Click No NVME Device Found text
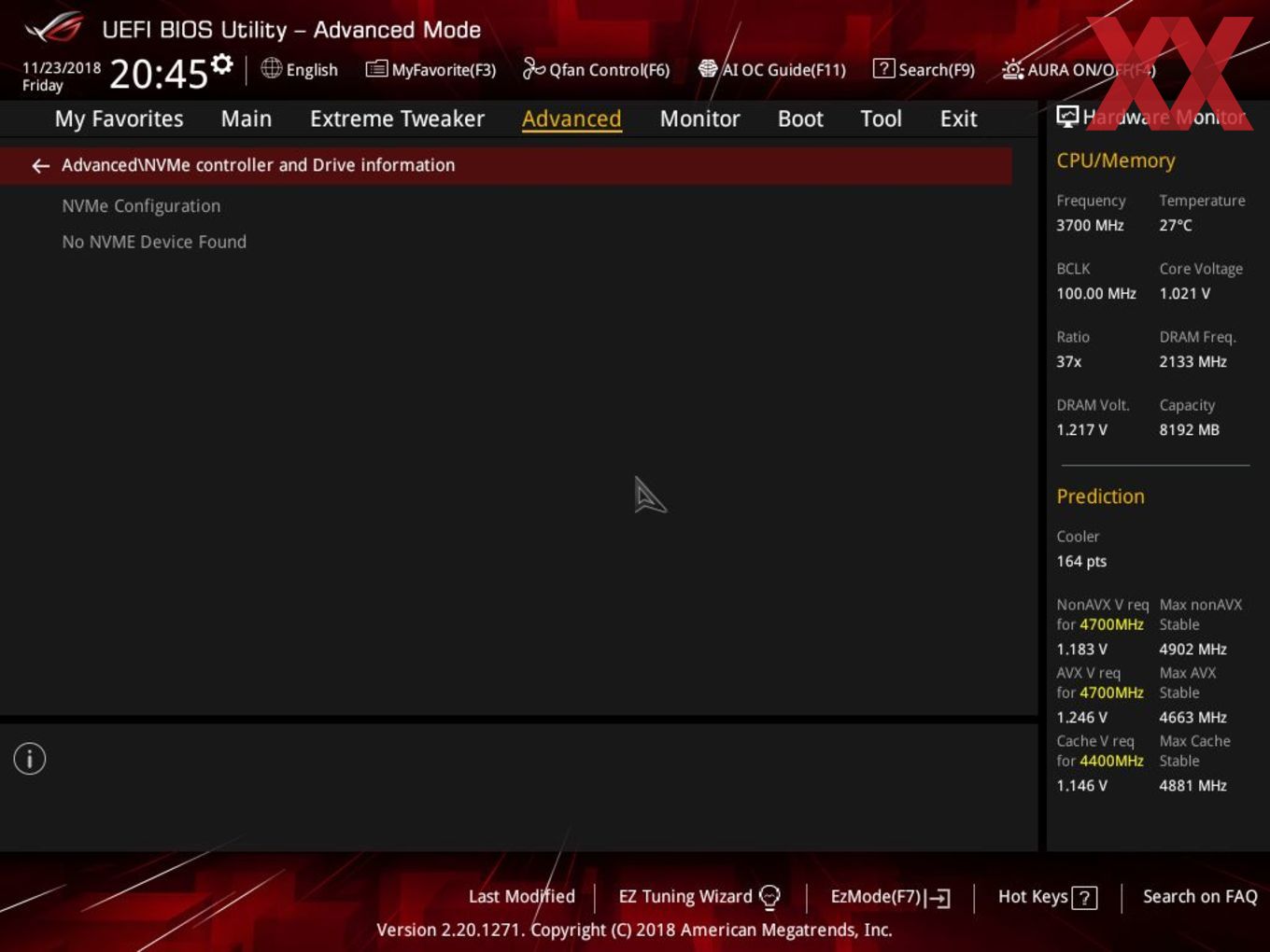Screen dimensions: 1270x952 tap(154, 242)
